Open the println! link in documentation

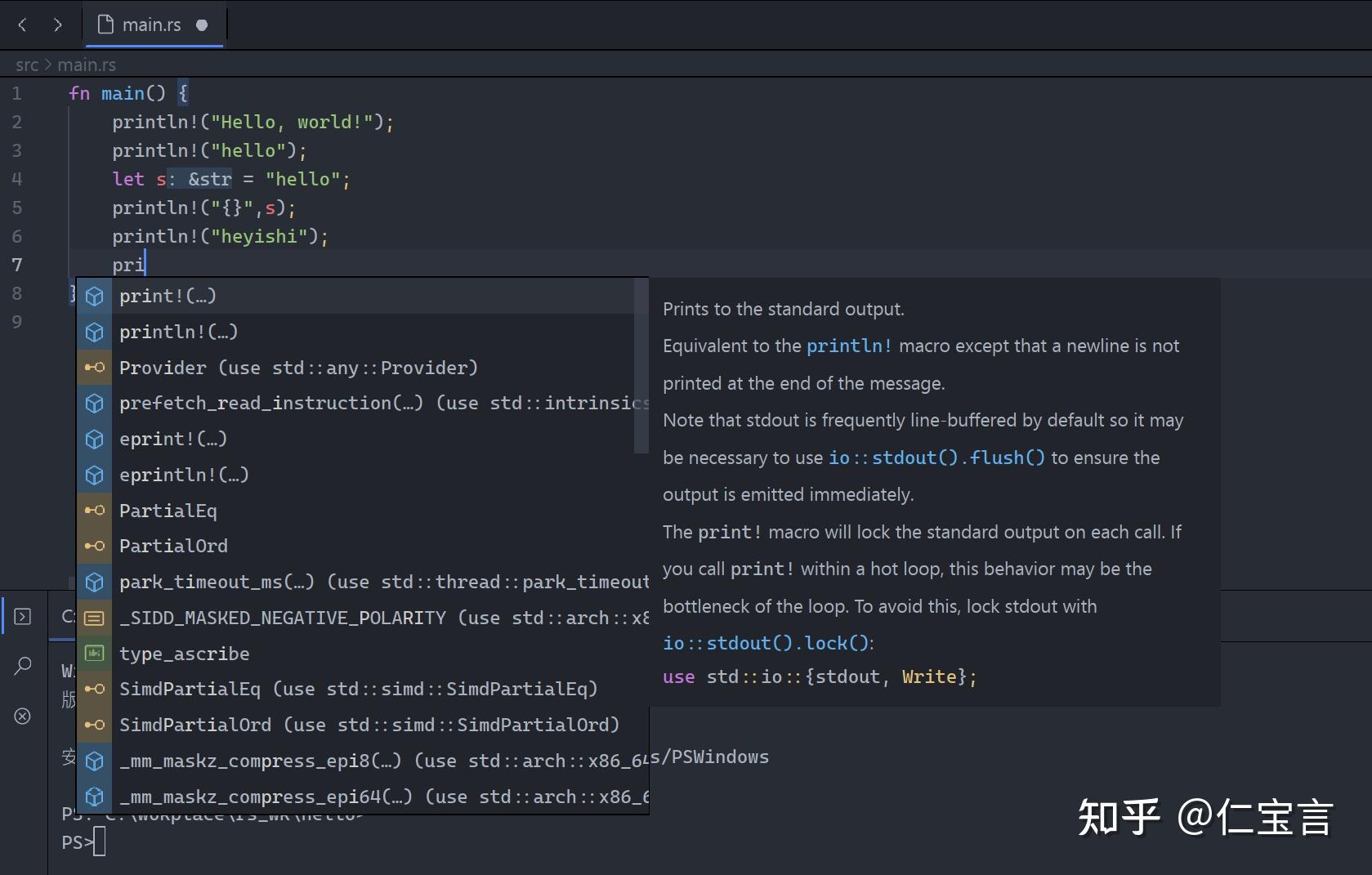tap(849, 346)
